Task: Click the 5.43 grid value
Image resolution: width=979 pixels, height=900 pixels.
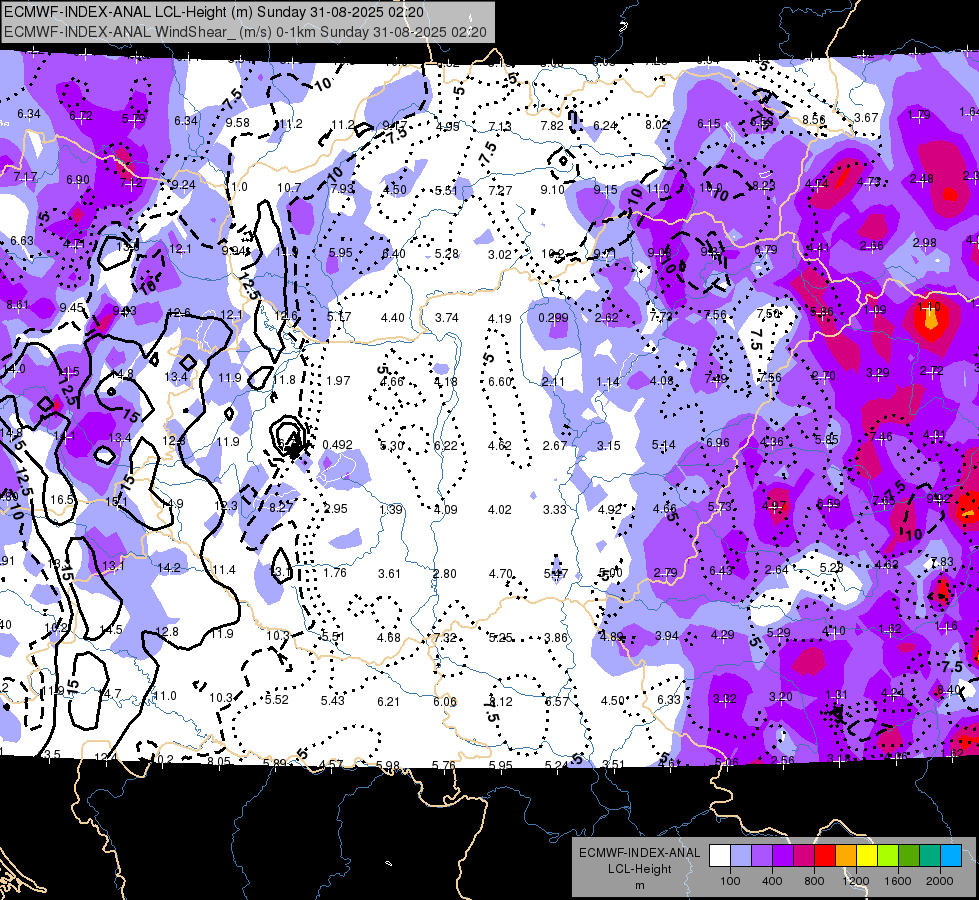Action: coord(333,701)
